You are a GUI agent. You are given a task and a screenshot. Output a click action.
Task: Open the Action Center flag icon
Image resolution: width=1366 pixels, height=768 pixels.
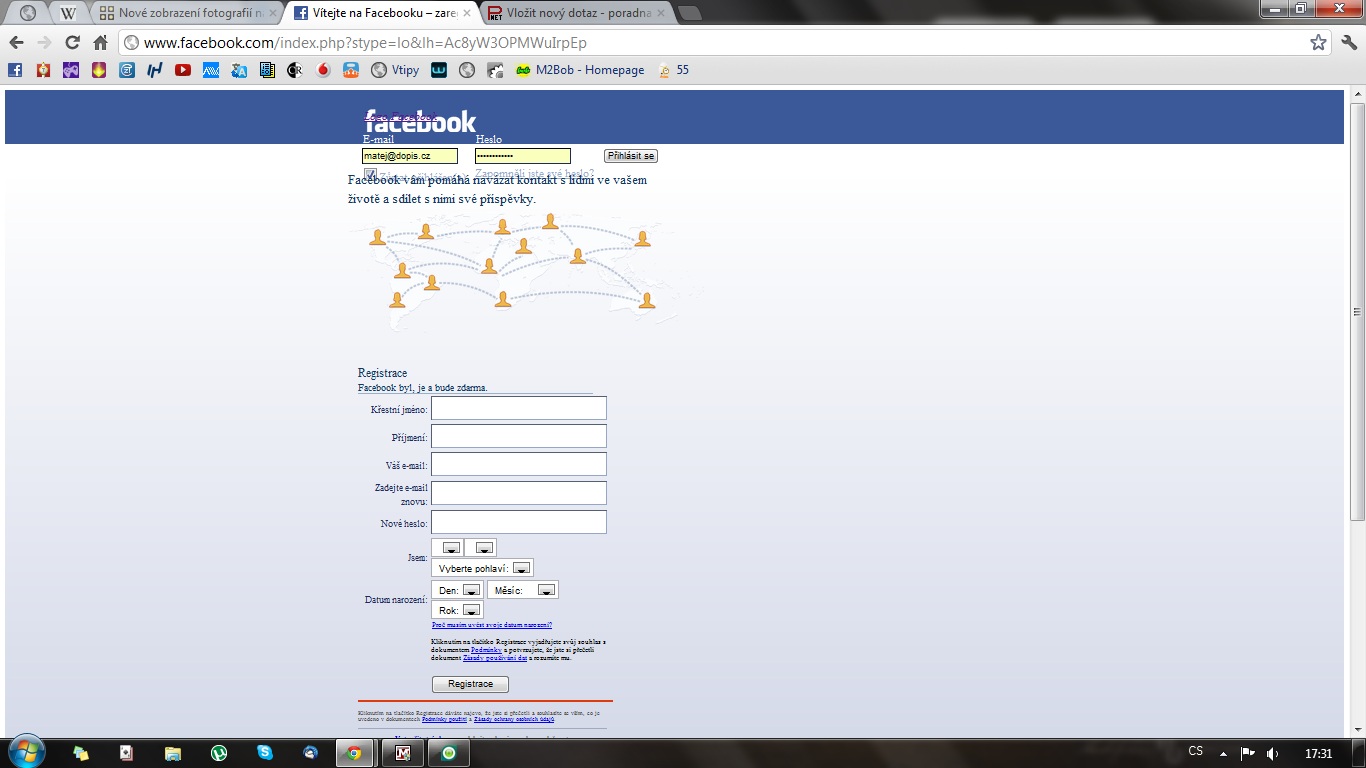(x=1247, y=753)
